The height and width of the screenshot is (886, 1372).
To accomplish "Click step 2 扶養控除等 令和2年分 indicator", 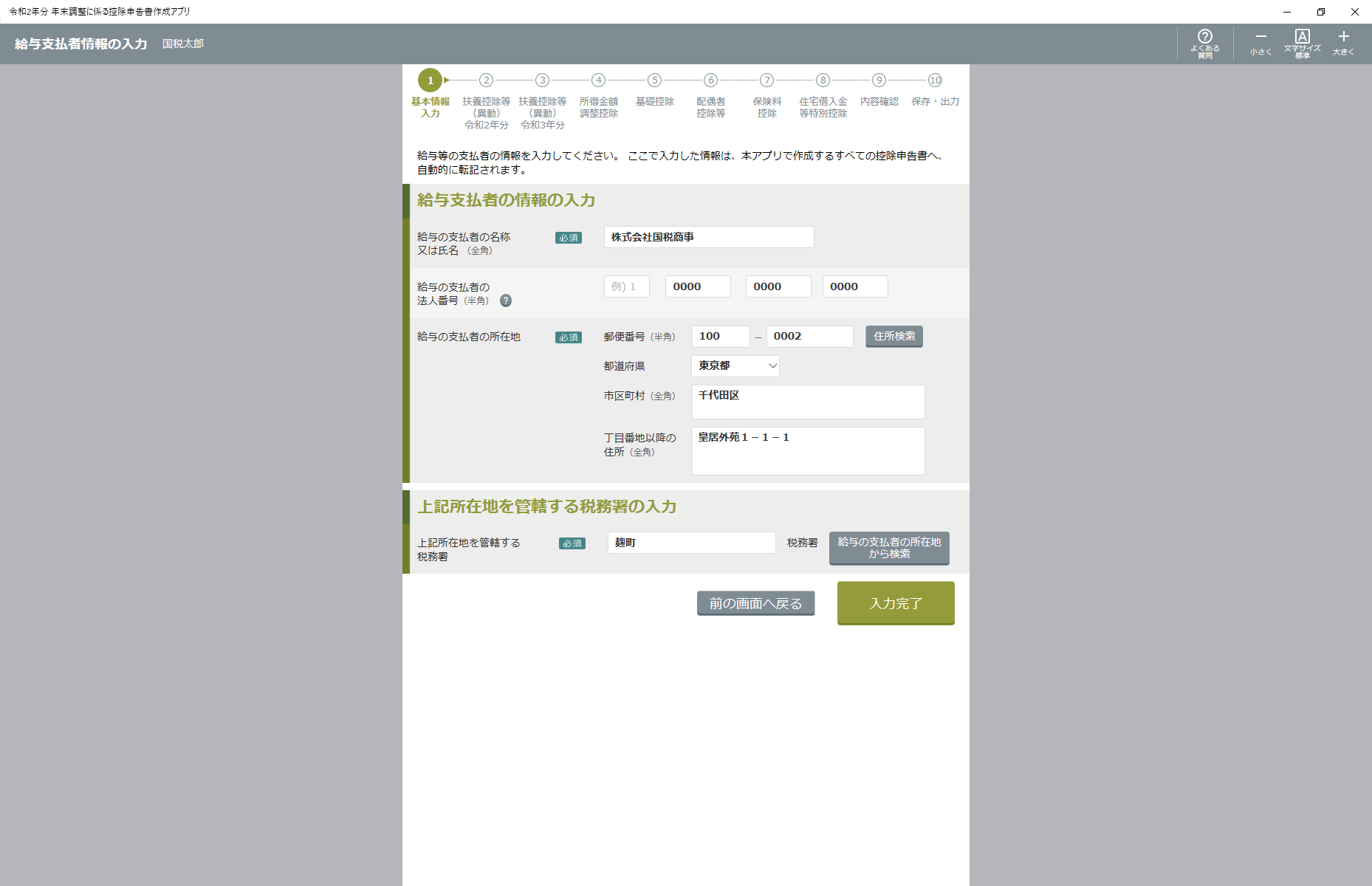I will coord(486,80).
